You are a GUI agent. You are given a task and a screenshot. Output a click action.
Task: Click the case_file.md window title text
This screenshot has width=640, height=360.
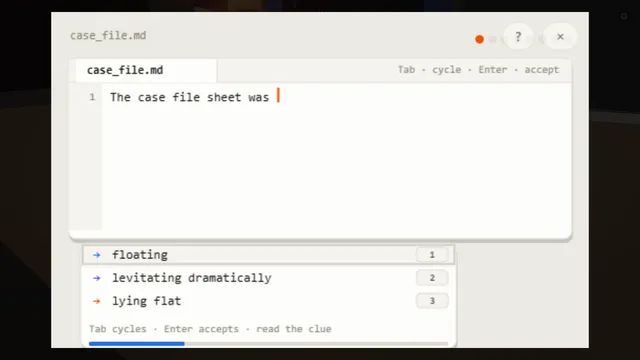[x=108, y=36]
